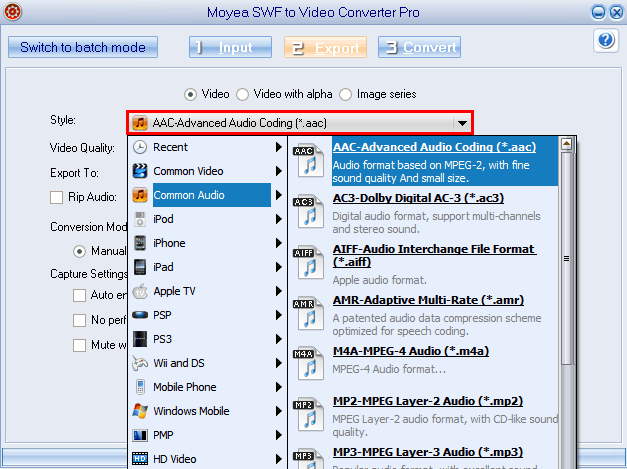Click the iPad device icon
The height and width of the screenshot is (469, 627).
[140, 267]
